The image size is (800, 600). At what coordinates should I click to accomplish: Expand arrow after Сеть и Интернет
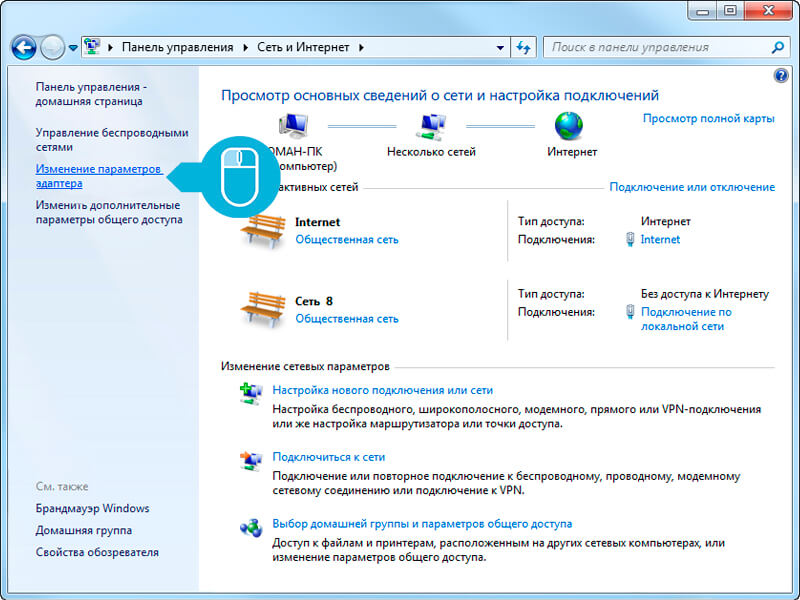tap(361, 47)
